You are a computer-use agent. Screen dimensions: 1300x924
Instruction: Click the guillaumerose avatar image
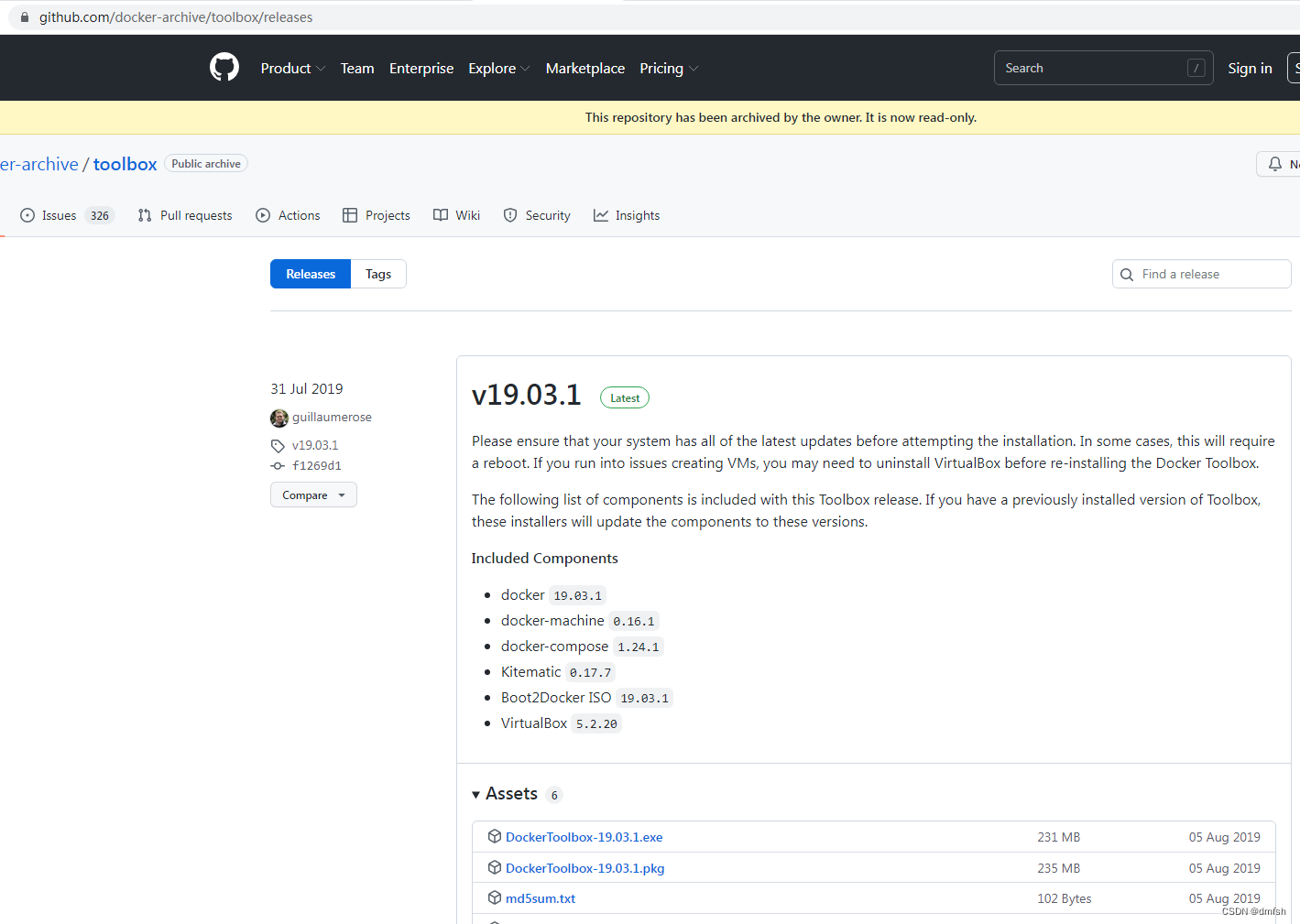click(x=279, y=418)
